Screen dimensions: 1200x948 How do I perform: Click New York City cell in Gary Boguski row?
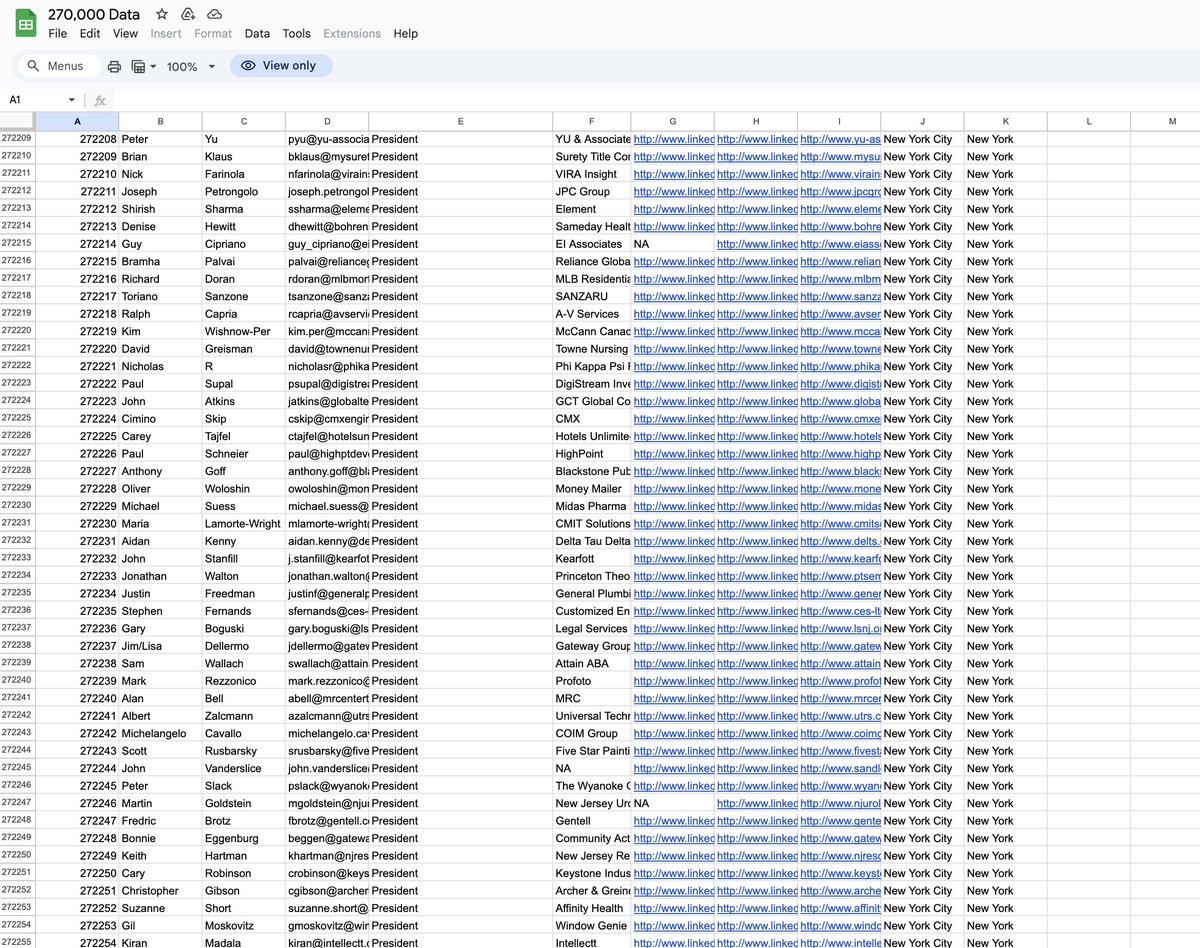(x=922, y=628)
